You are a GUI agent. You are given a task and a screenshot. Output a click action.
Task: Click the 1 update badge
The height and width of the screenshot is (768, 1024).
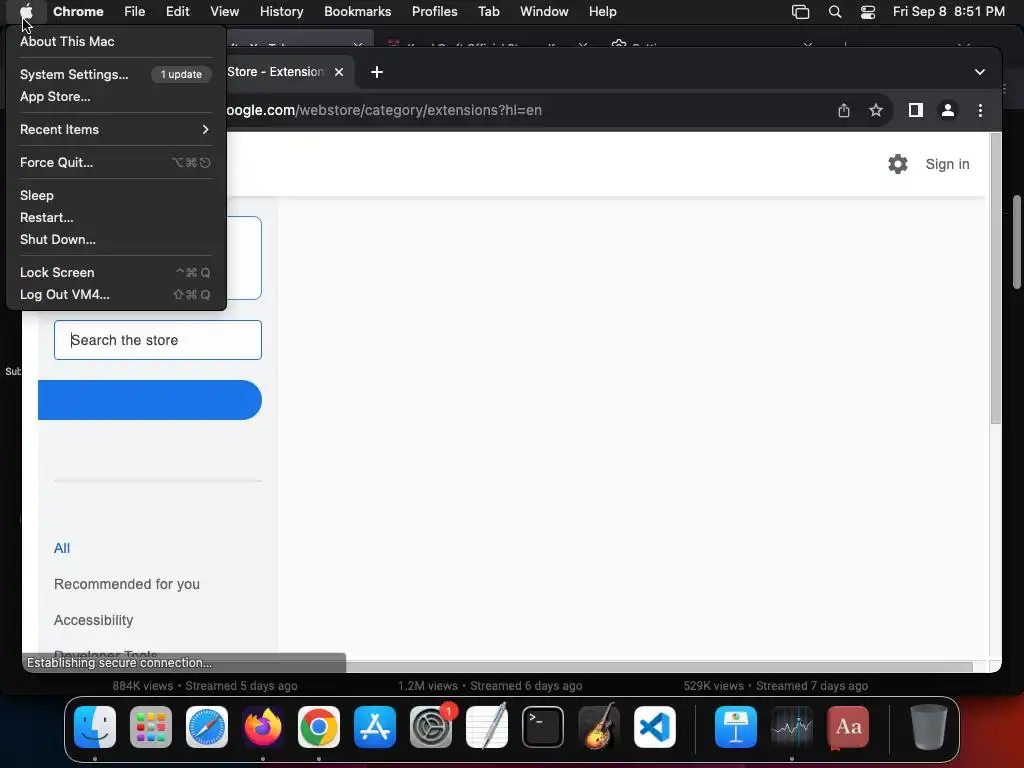[x=181, y=74]
